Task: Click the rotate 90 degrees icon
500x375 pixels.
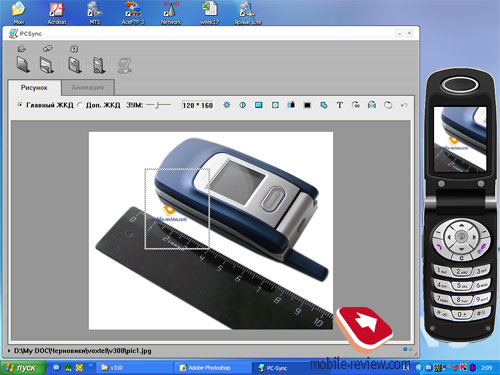Action: 356,105
